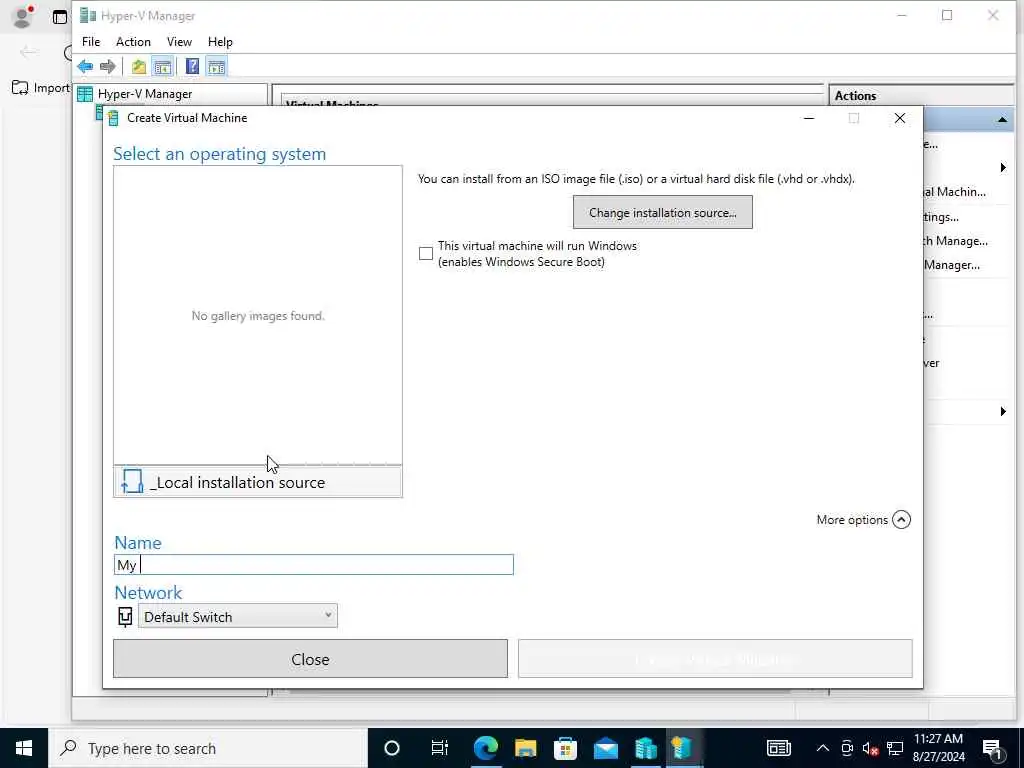
Task: Switch to Hyper-V Manager taskbar icon
Action: 646,748
